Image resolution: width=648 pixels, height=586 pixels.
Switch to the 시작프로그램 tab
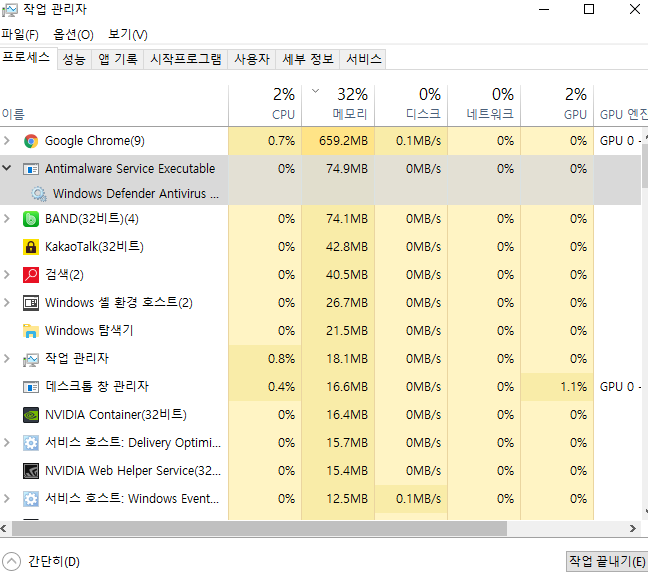tap(186, 60)
